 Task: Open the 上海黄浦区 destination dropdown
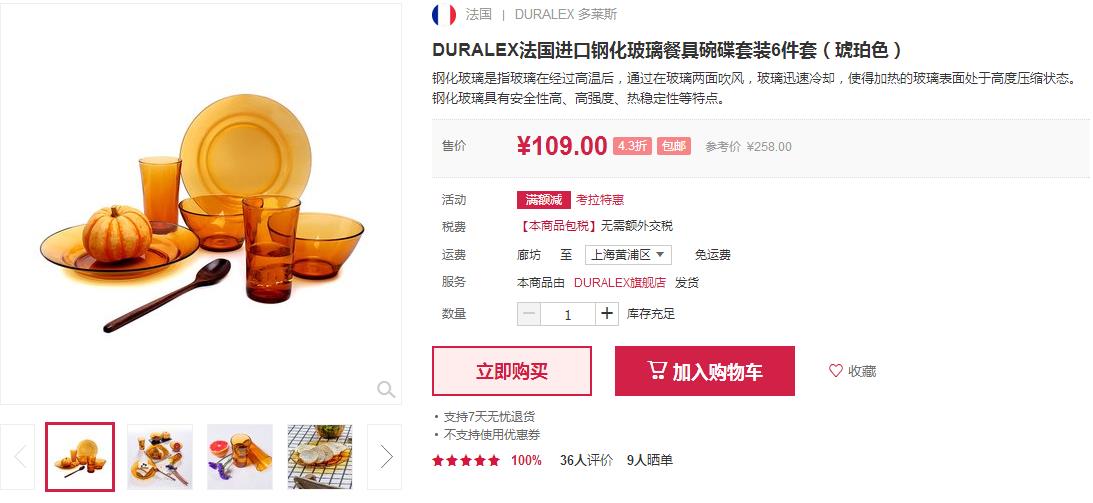click(628, 255)
